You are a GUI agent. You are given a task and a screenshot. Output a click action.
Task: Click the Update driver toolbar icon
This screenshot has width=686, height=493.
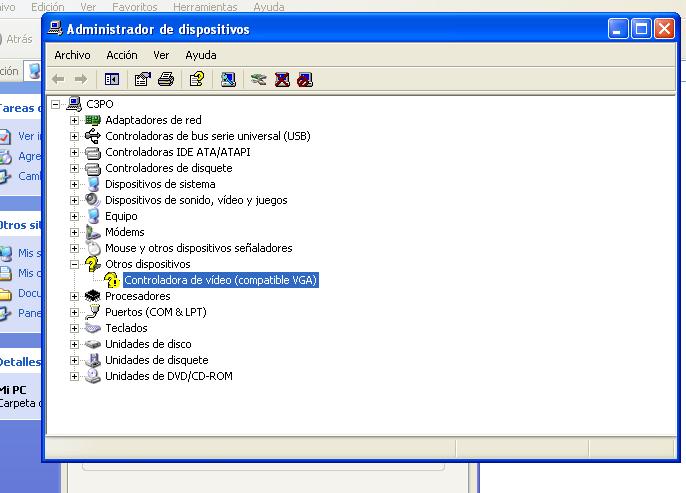click(x=259, y=79)
